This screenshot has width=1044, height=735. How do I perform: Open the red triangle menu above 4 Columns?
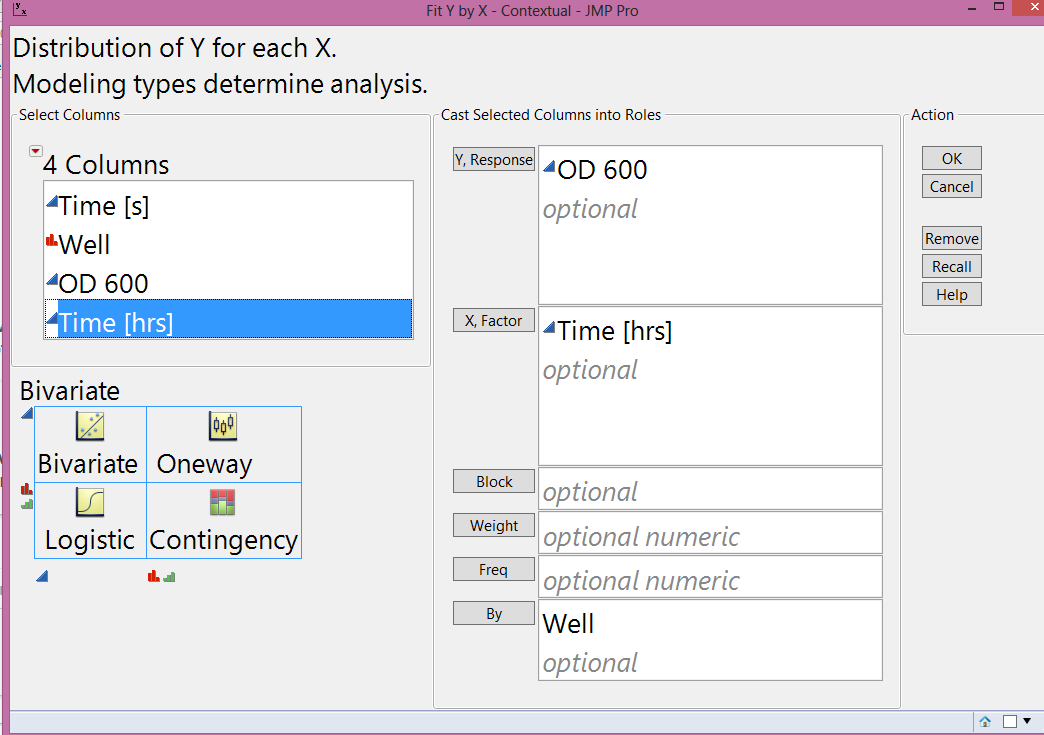pyautogui.click(x=36, y=150)
